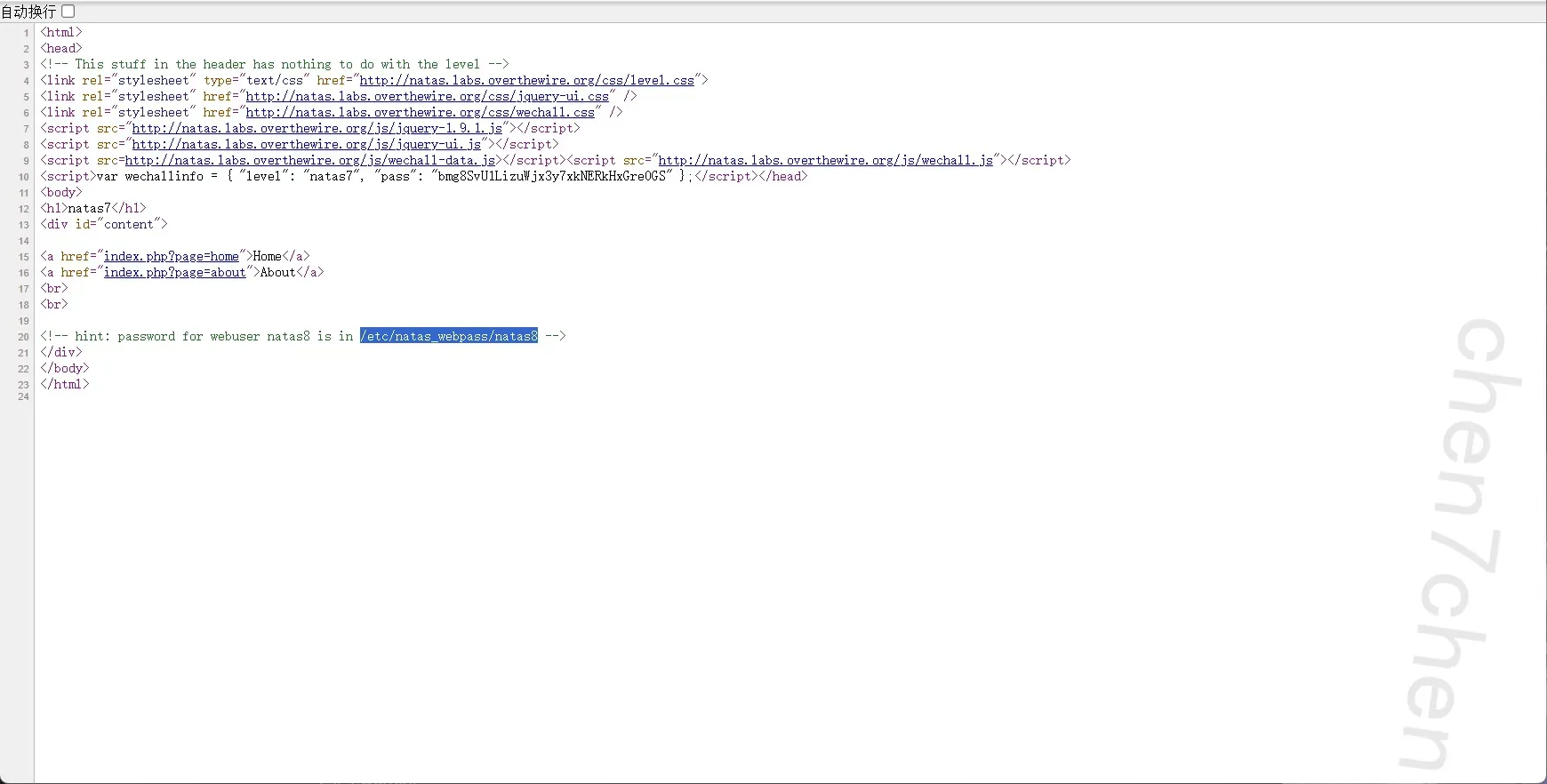Image resolution: width=1547 pixels, height=784 pixels.
Task: Follow the wechall.js script link
Action: pos(825,160)
